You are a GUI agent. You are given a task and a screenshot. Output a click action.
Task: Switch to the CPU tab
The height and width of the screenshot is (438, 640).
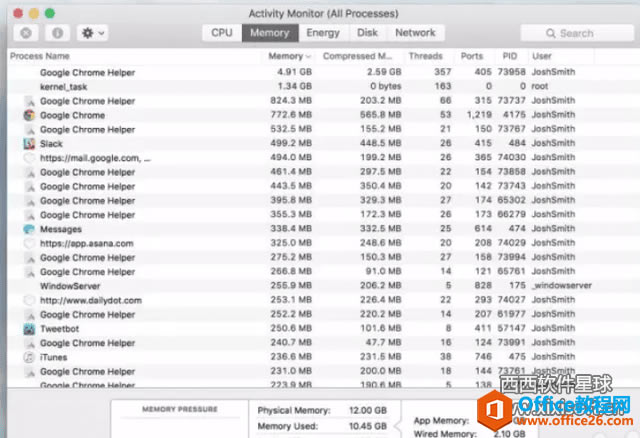pos(222,33)
